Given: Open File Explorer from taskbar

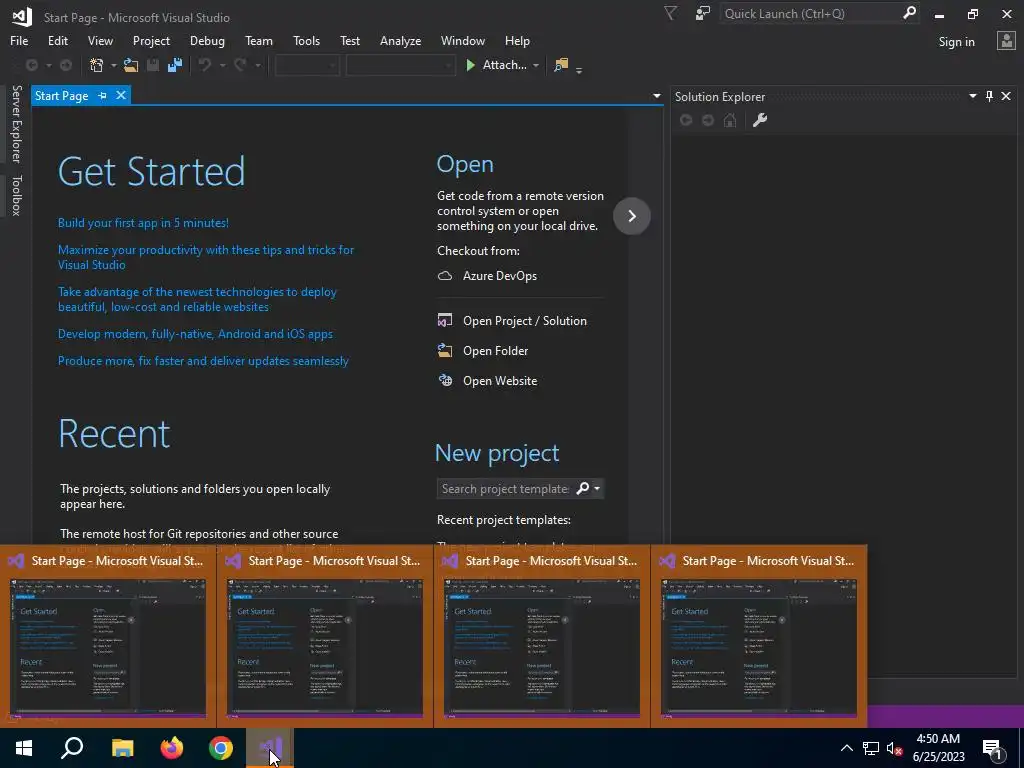Looking at the screenshot, I should pos(122,748).
